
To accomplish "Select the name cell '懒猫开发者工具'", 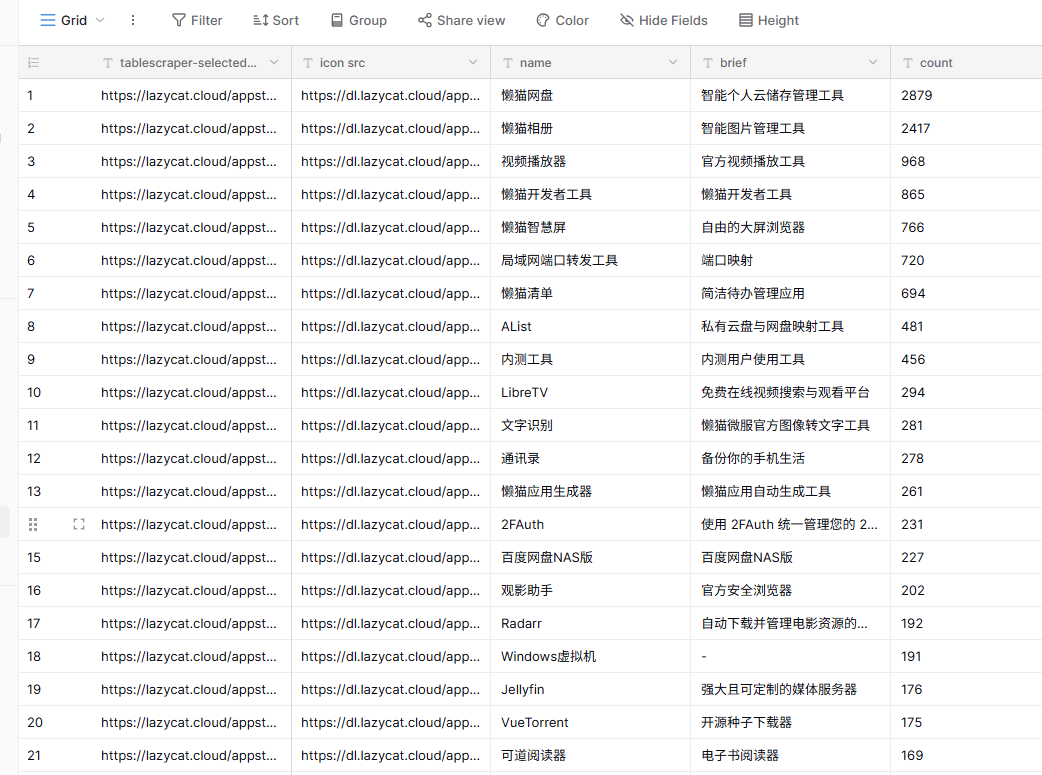I will point(591,195).
